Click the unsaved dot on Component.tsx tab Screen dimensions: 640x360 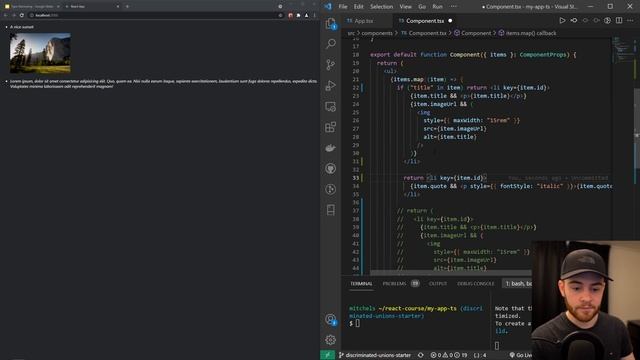point(450,20)
